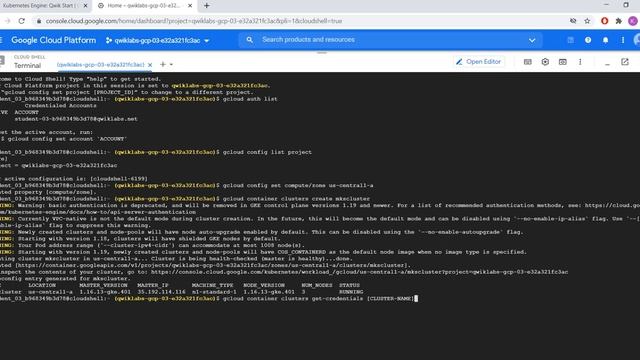This screenshot has height=360, width=640.
Task: Click the Cloud Shell resize handle bar
Action: pyautogui.click(x=322, y=53)
